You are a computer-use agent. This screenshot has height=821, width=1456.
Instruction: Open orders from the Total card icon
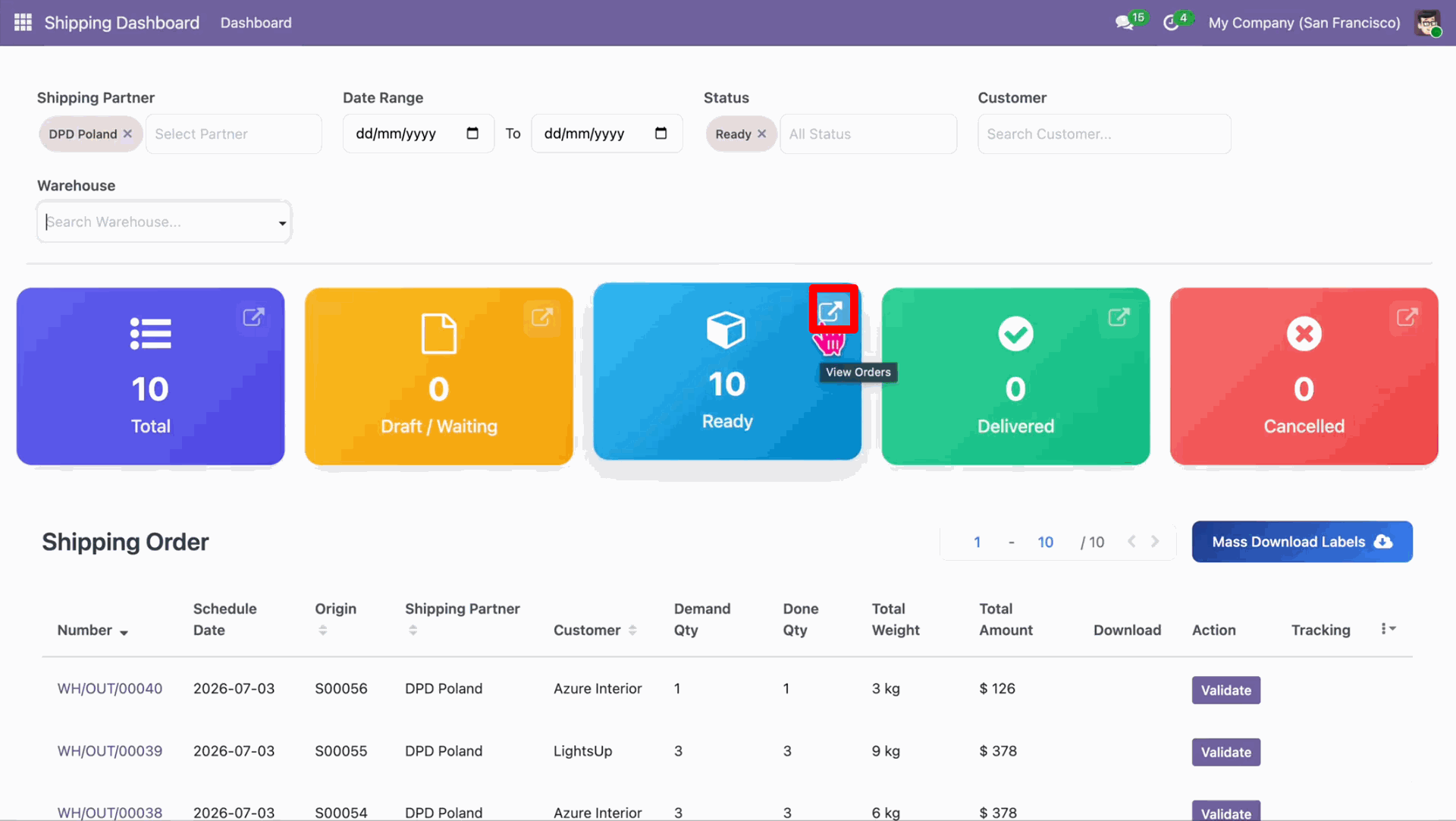click(x=253, y=317)
